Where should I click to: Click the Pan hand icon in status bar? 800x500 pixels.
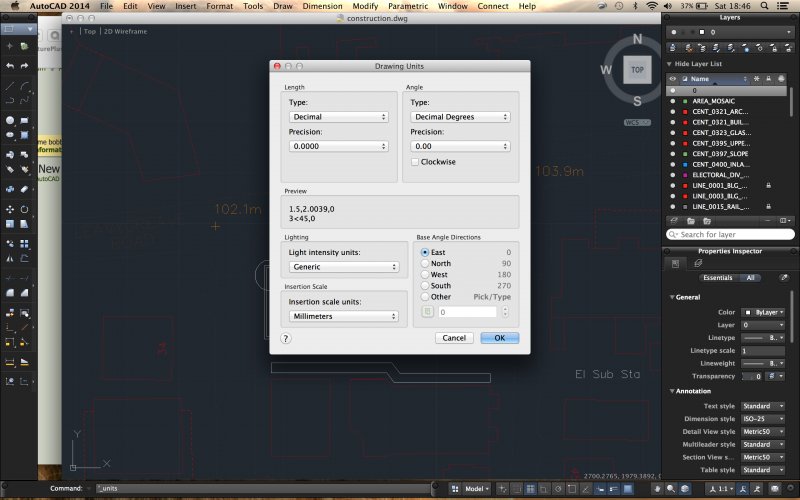657,489
